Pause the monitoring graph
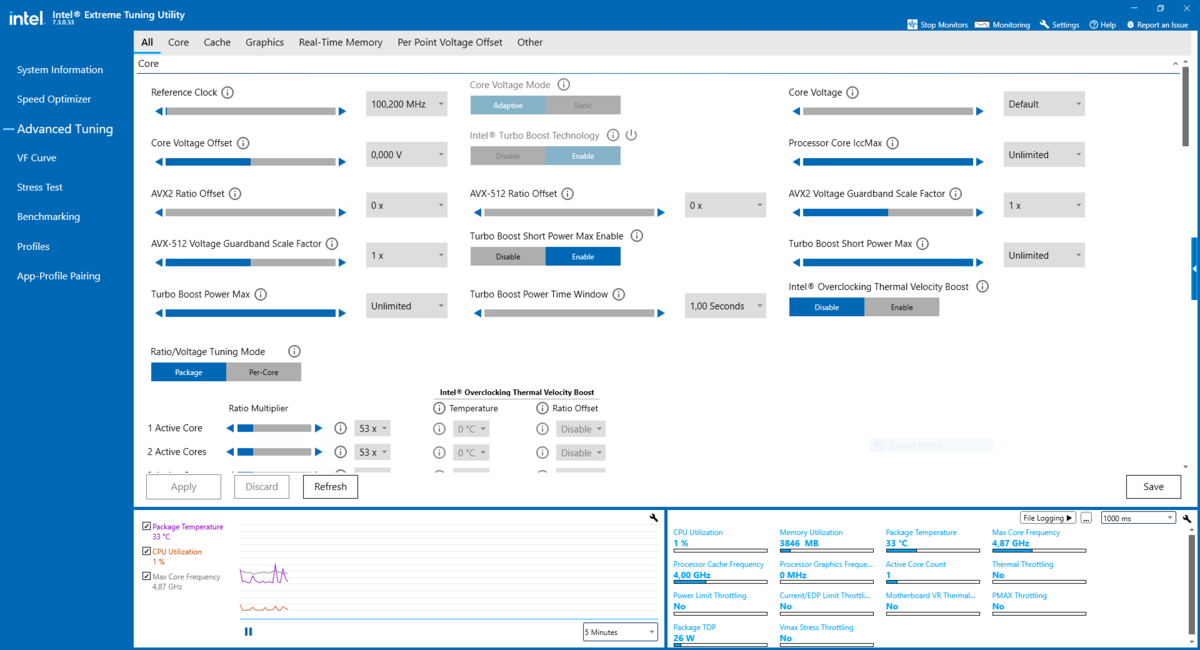This screenshot has width=1200, height=650. click(x=248, y=632)
